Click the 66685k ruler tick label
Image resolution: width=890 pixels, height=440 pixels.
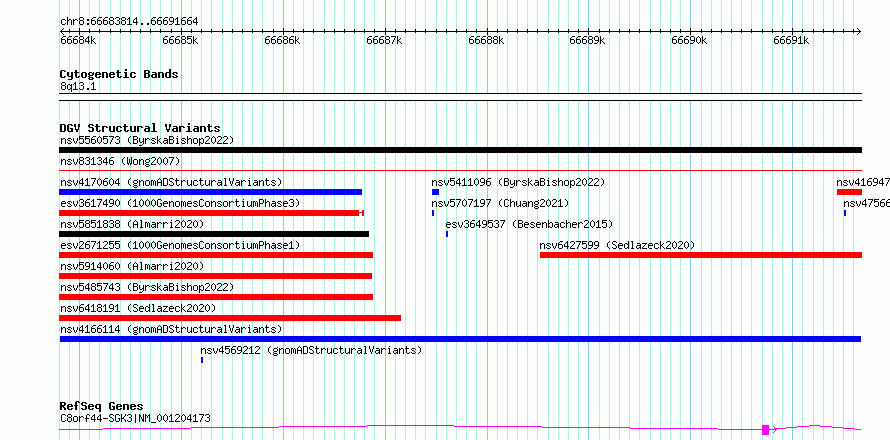(180, 40)
